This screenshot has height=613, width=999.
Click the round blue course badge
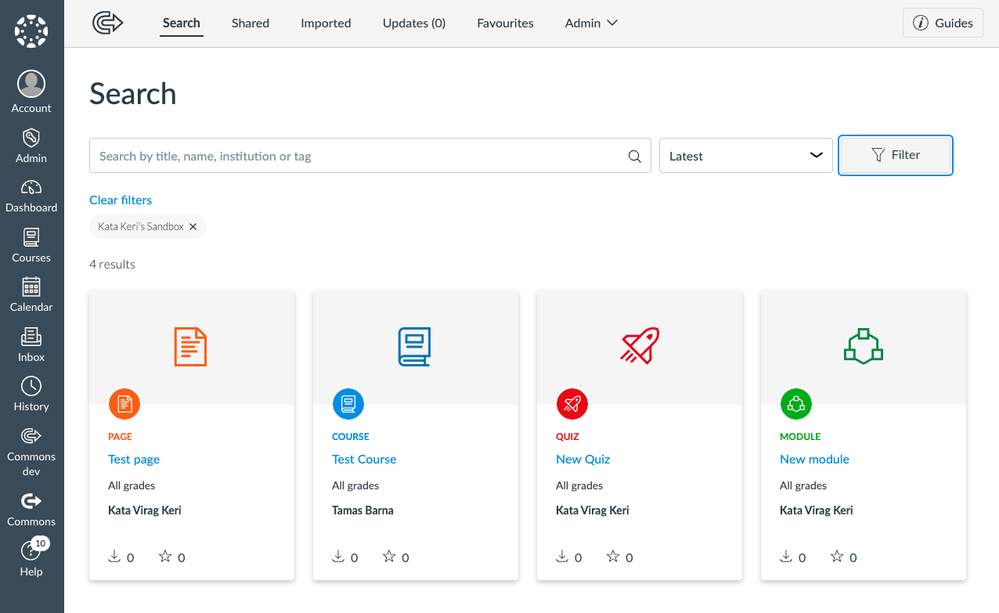pyautogui.click(x=349, y=404)
